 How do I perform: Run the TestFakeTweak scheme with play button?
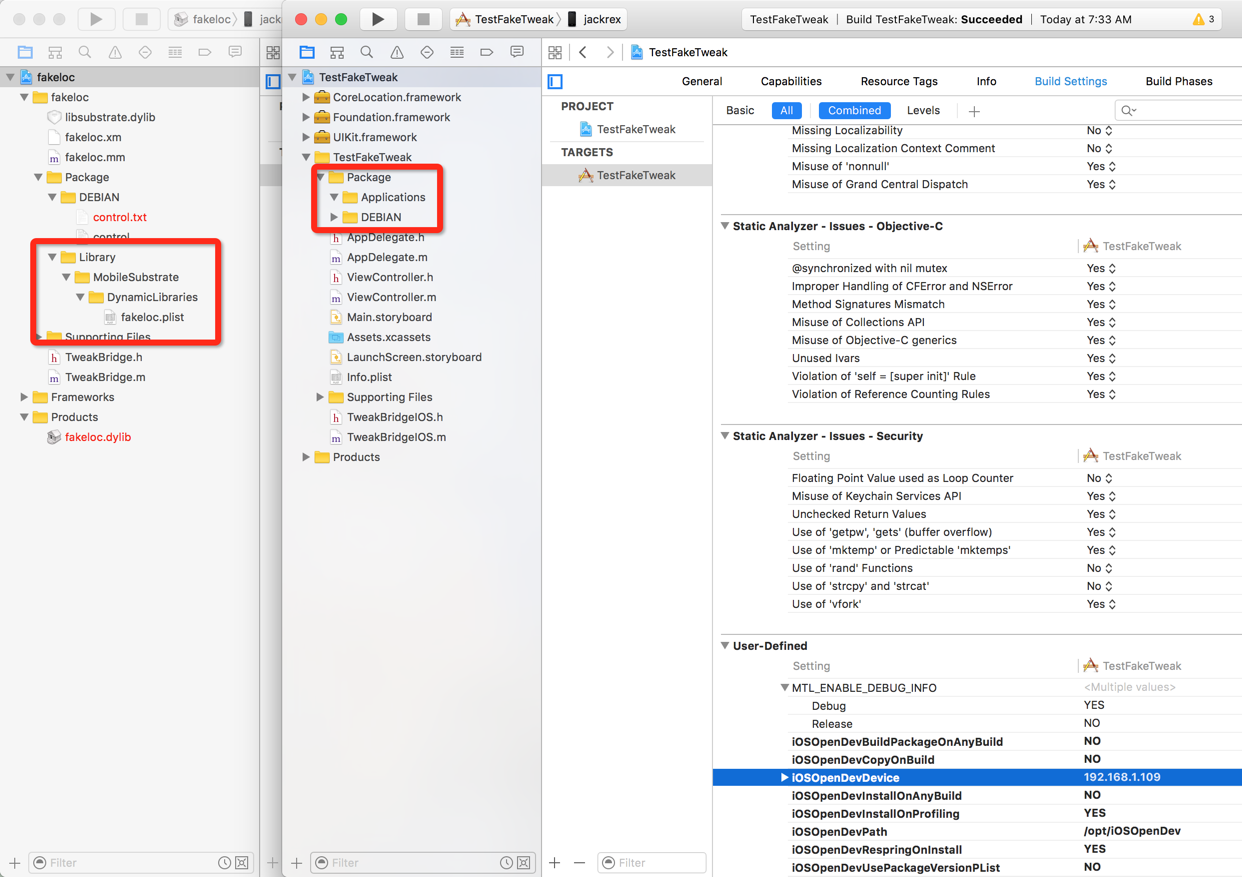(378, 19)
